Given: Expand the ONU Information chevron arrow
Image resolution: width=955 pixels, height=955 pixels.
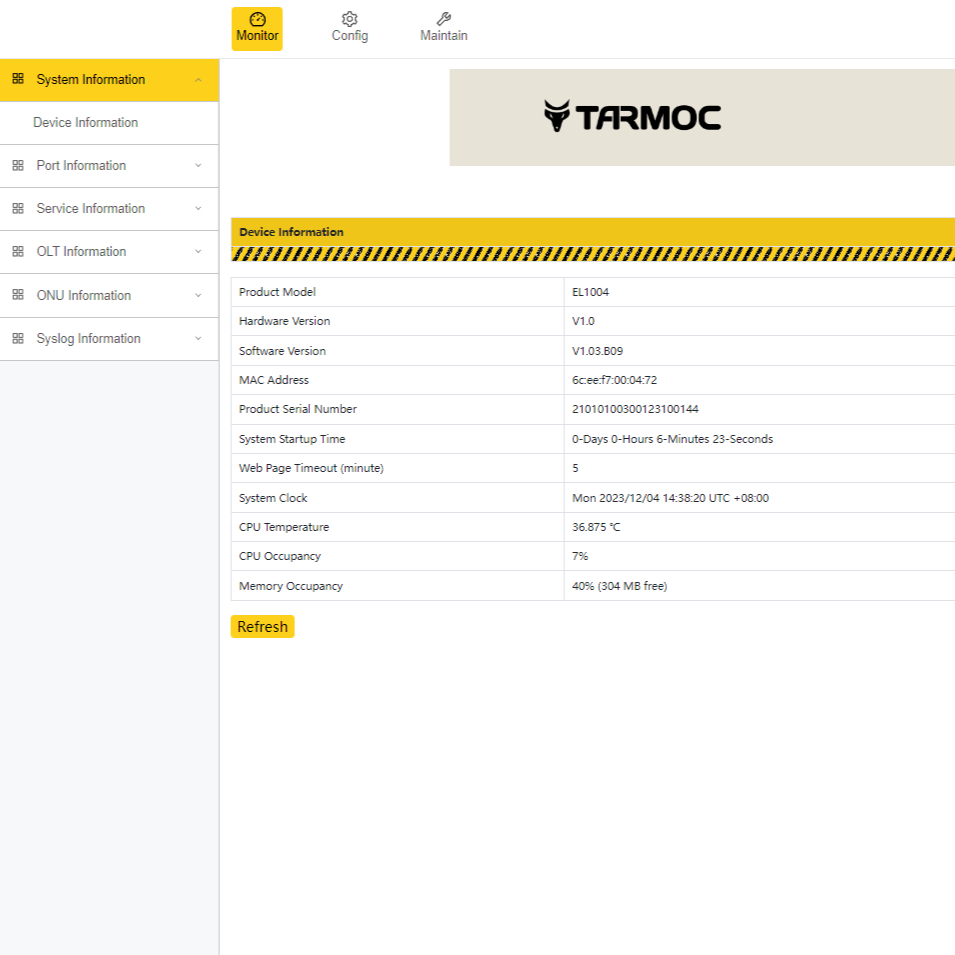Looking at the screenshot, I should tap(198, 295).
